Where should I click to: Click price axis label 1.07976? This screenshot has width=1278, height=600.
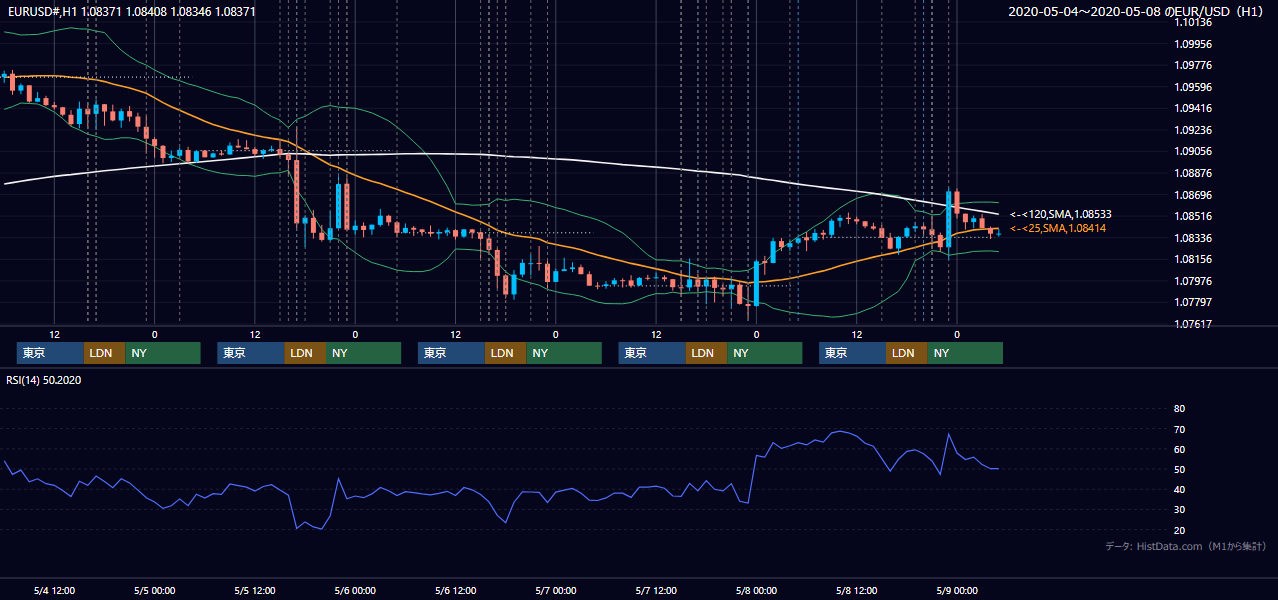click(1193, 281)
